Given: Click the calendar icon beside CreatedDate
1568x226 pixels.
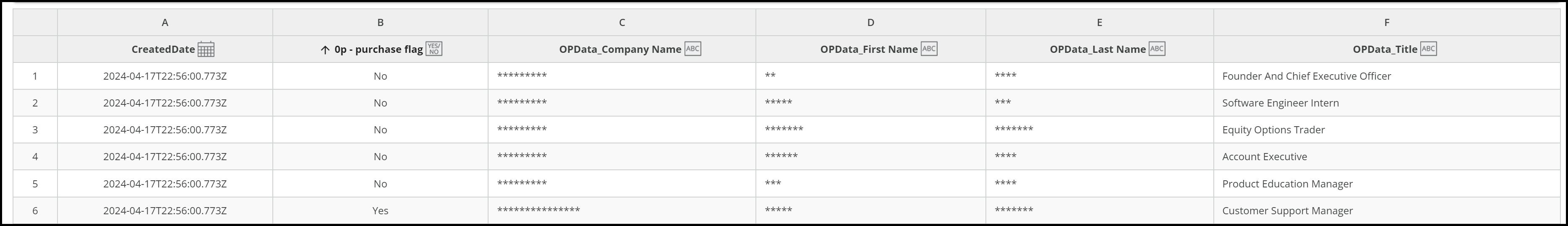Looking at the screenshot, I should pyautogui.click(x=206, y=49).
